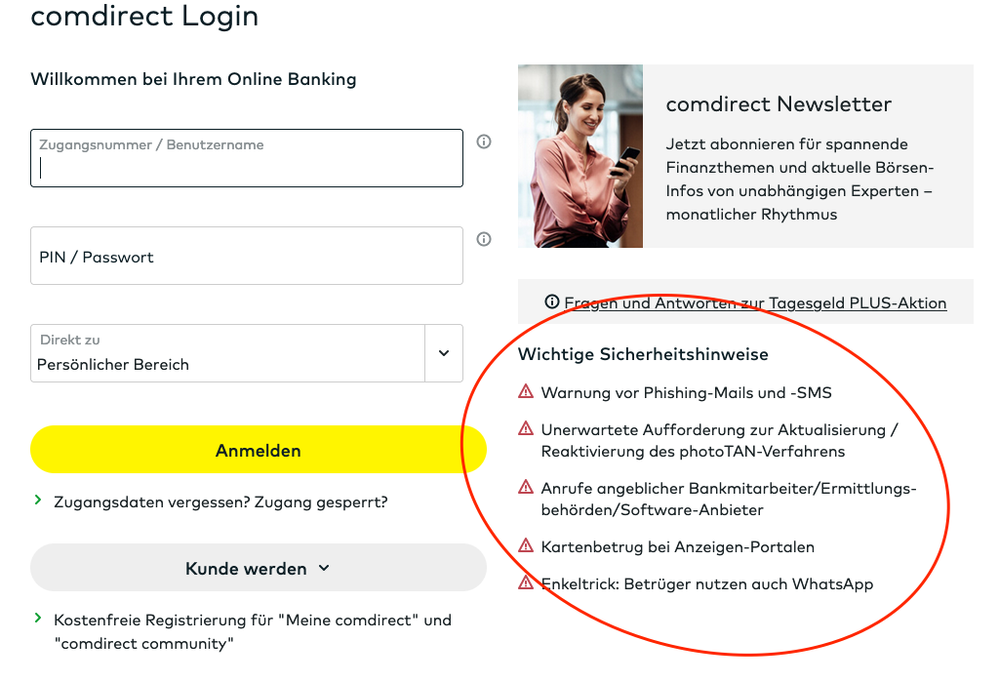Viewport: 999px width, 683px height.
Task: Open Warnung vor Phishing-Mails und -SMS
Action: [686, 392]
